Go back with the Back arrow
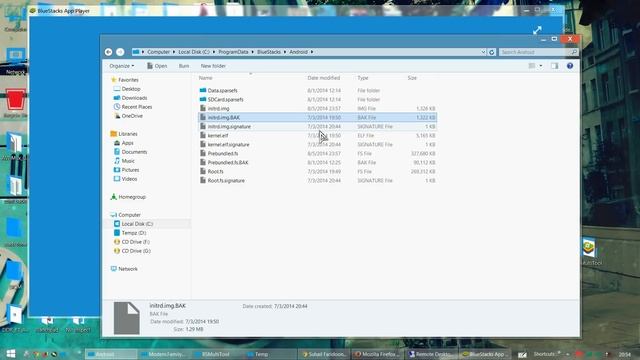Image resolution: width=640 pixels, height=360 pixels. tap(108, 52)
